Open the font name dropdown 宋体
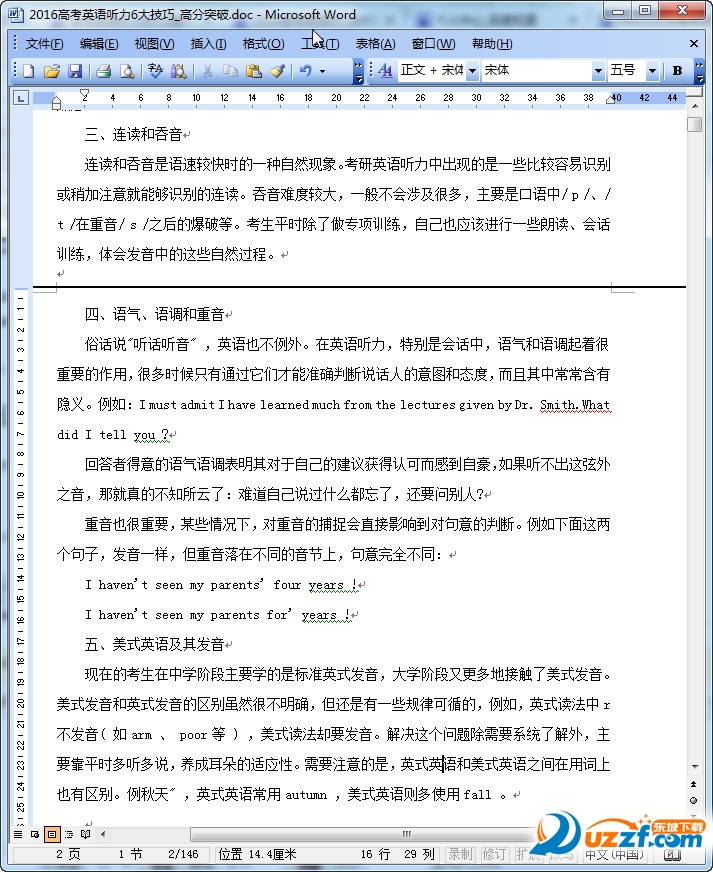The height and width of the screenshot is (872, 713). coord(598,71)
